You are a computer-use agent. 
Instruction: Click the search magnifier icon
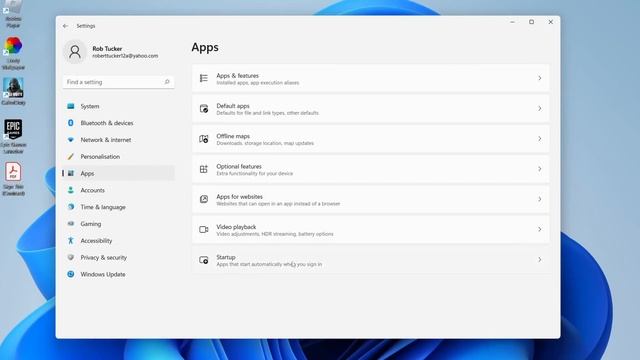(x=167, y=82)
